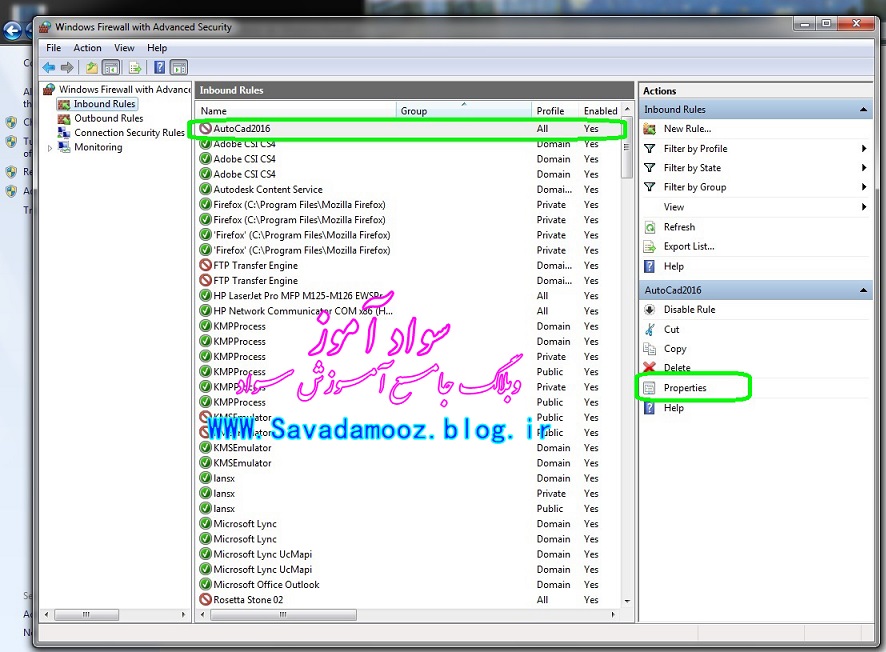This screenshot has height=652, width=886.
Task: Open the View submenu arrow in Actions
Action: [864, 207]
